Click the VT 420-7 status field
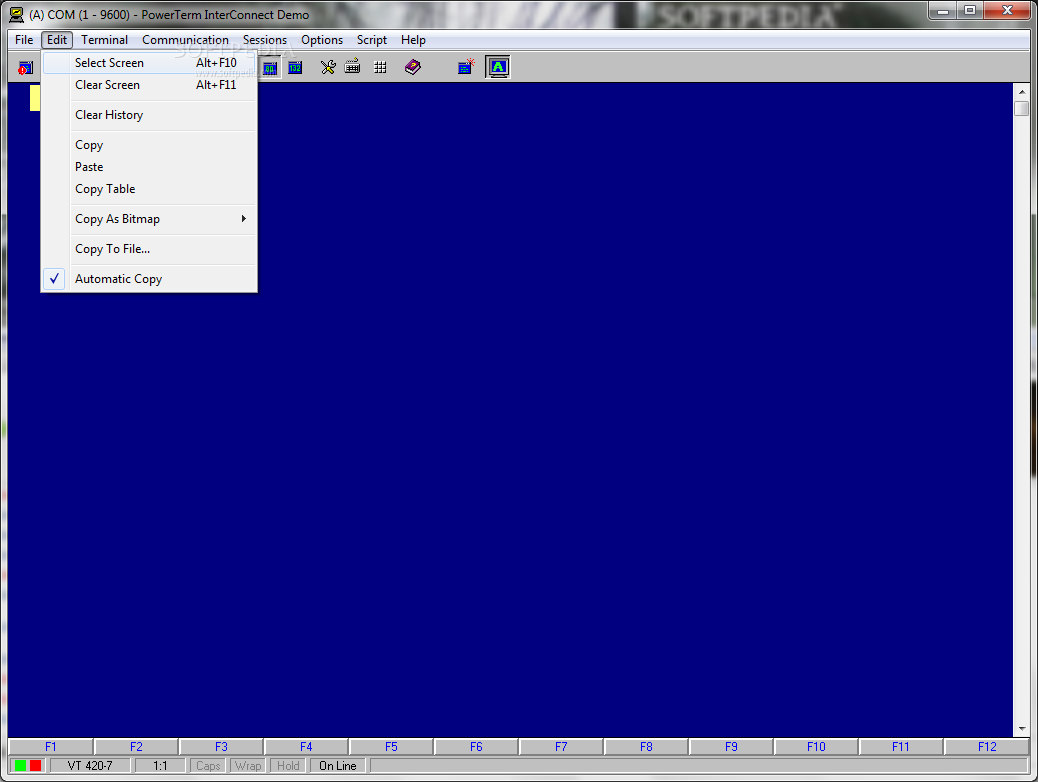Screen dimensions: 1038x782 pyautogui.click(x=90, y=765)
